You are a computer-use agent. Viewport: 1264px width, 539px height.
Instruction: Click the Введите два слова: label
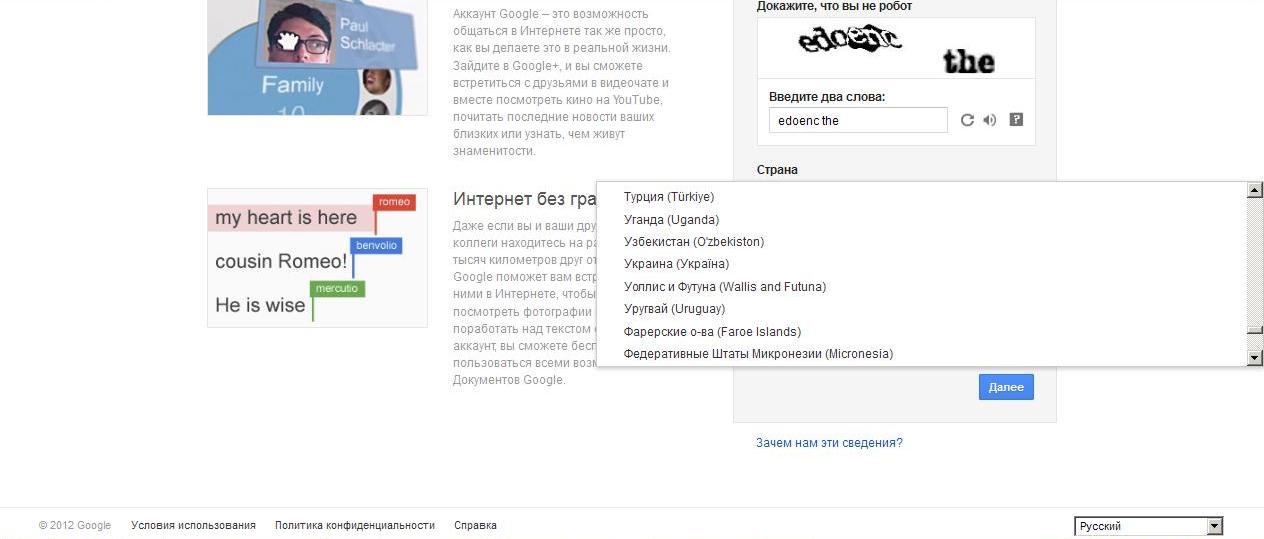827,97
